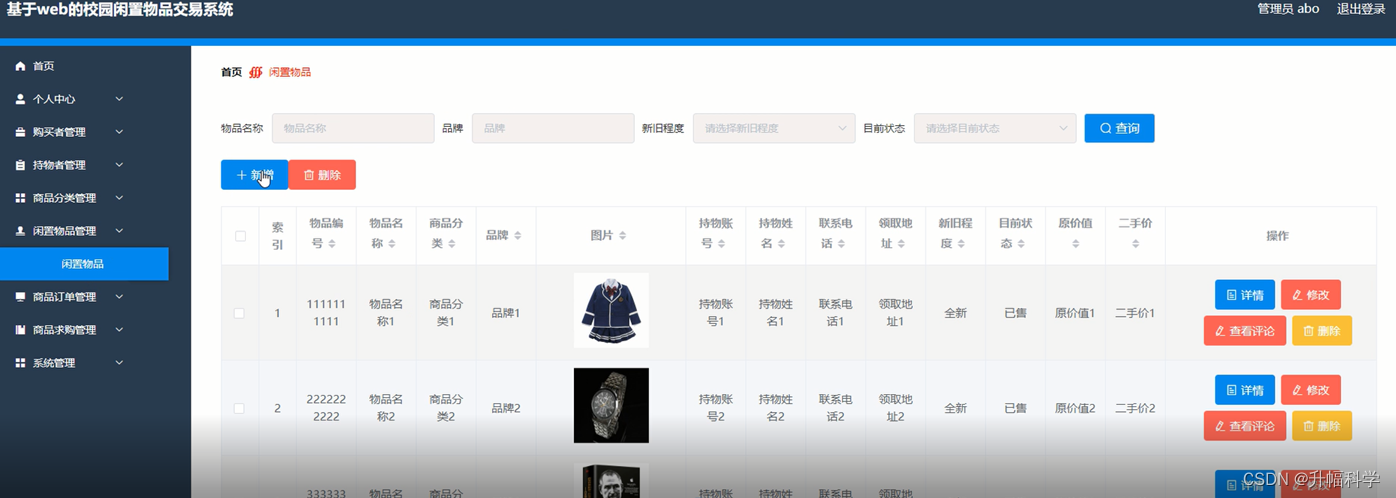Click the home icon beside 首页 in sidebar
Screen dimensions: 1396x498
click(x=20, y=66)
